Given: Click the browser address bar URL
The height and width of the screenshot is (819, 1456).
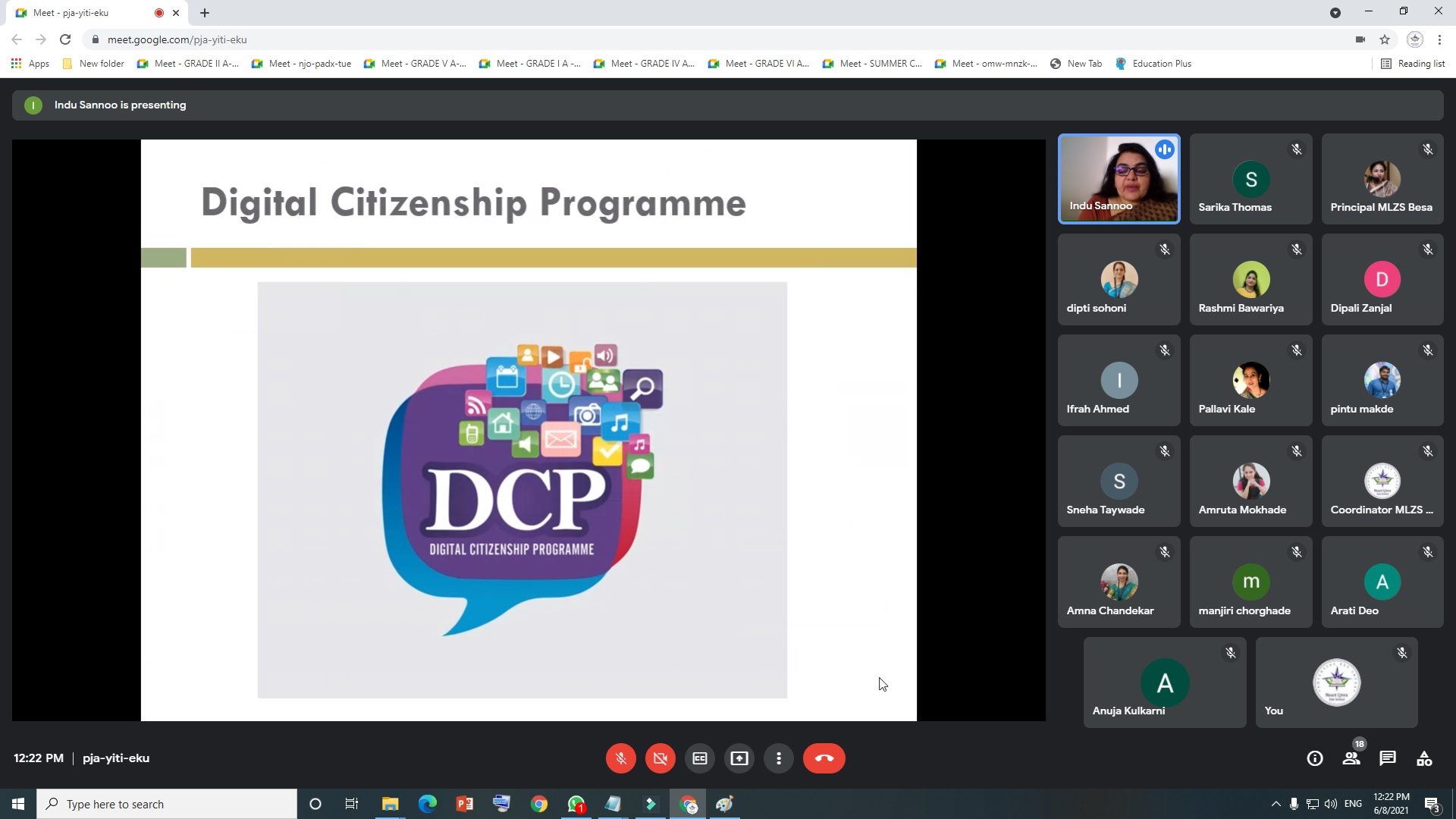Looking at the screenshot, I should coord(177,39).
